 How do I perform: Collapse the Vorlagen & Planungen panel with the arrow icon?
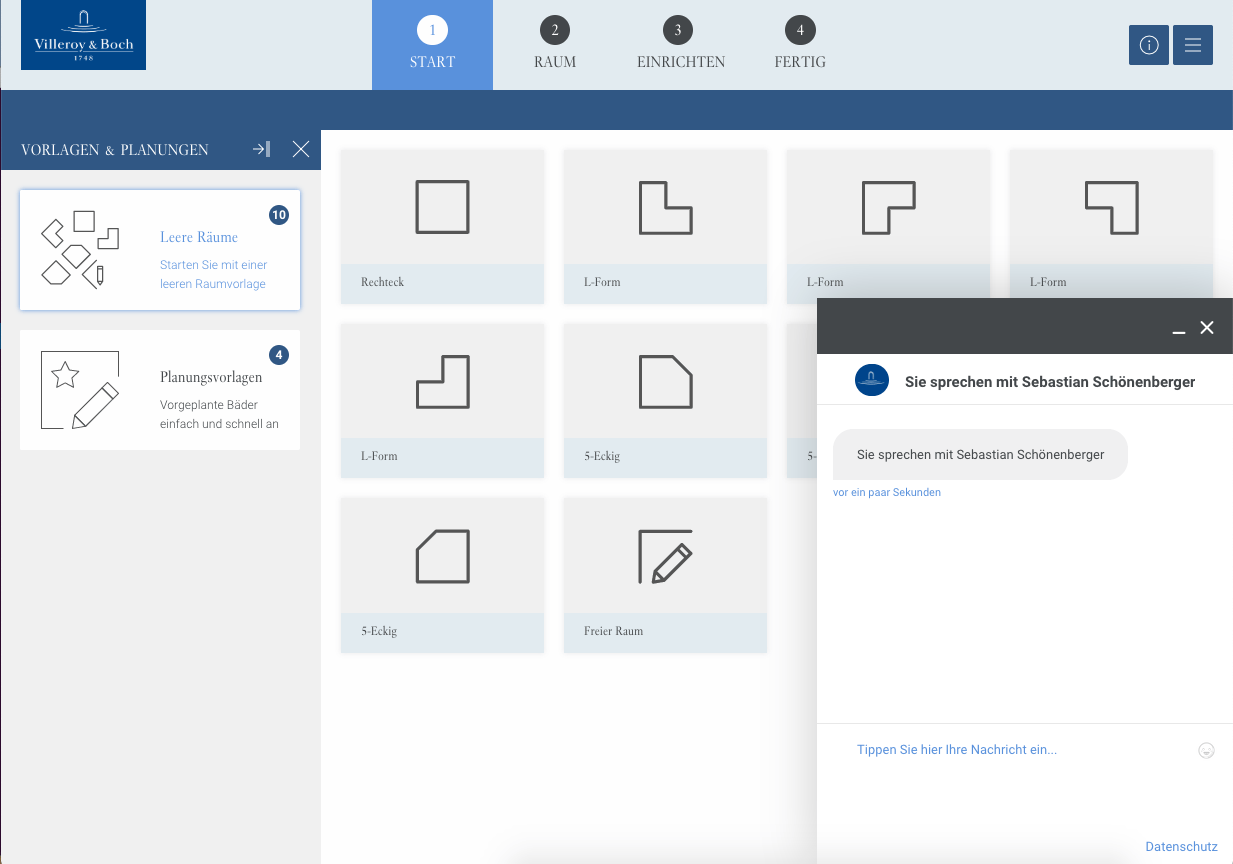[261, 149]
